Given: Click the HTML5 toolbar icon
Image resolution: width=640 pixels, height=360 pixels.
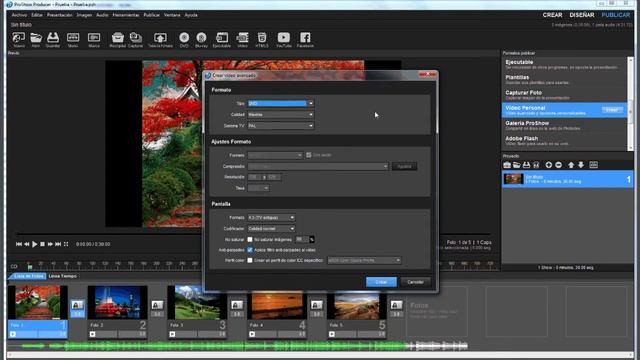Looking at the screenshot, I should coord(262,39).
